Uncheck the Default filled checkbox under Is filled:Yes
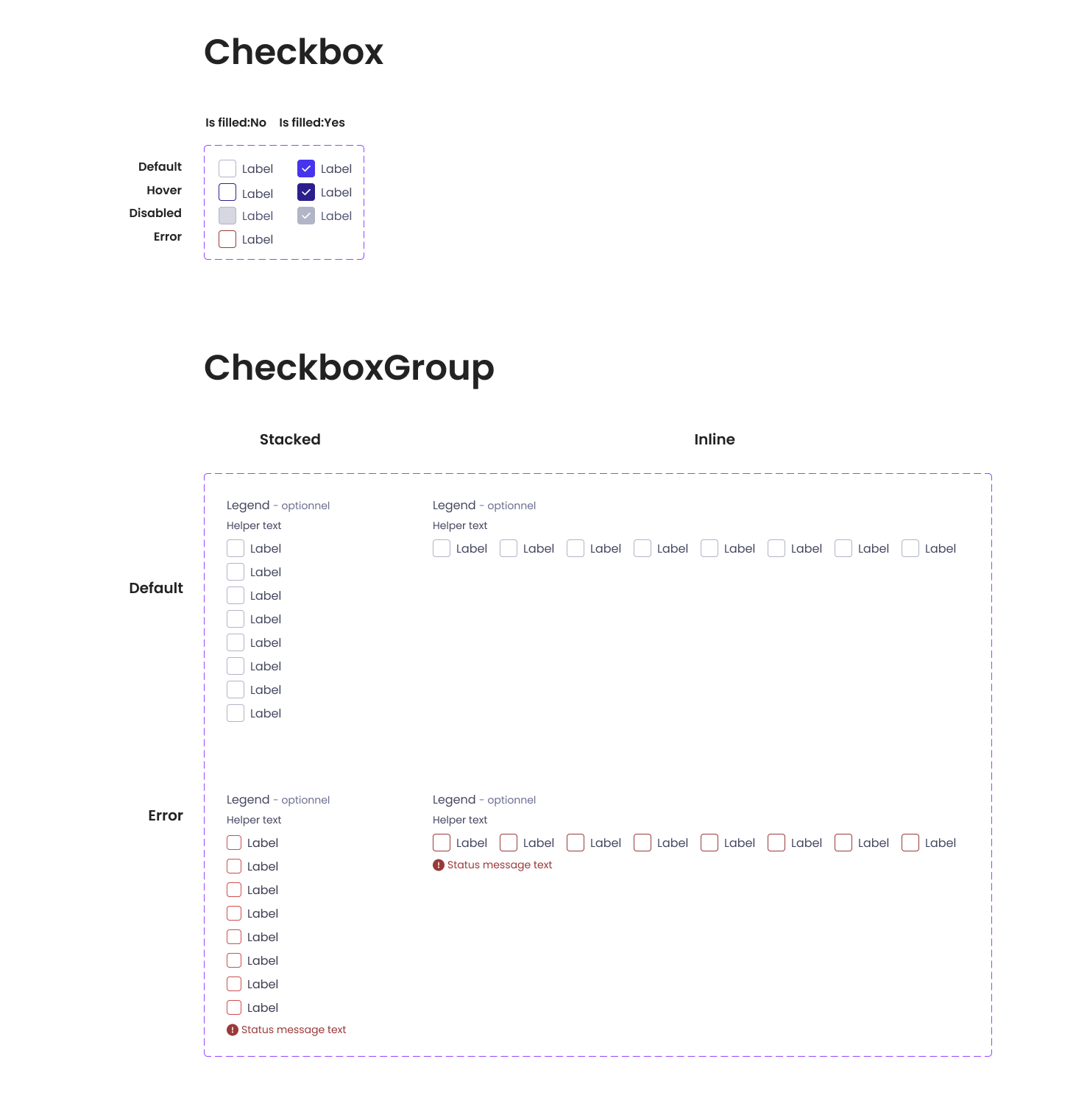This screenshot has height=1120, width=1087. [306, 169]
